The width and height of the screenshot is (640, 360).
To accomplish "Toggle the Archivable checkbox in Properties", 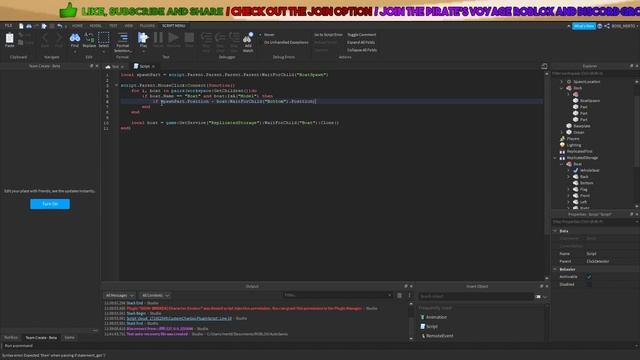I will click(589, 277).
